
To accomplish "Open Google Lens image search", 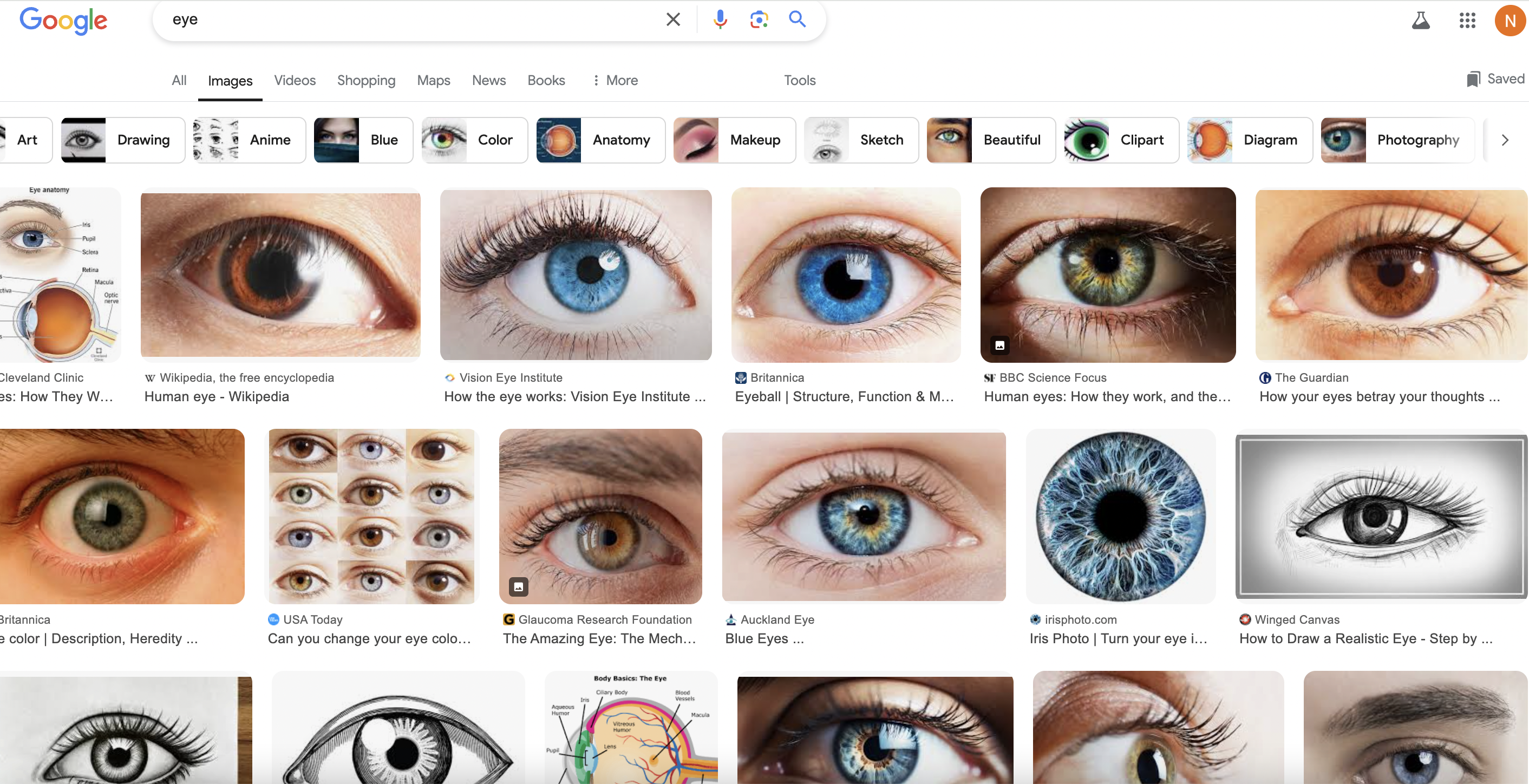I will click(x=759, y=19).
